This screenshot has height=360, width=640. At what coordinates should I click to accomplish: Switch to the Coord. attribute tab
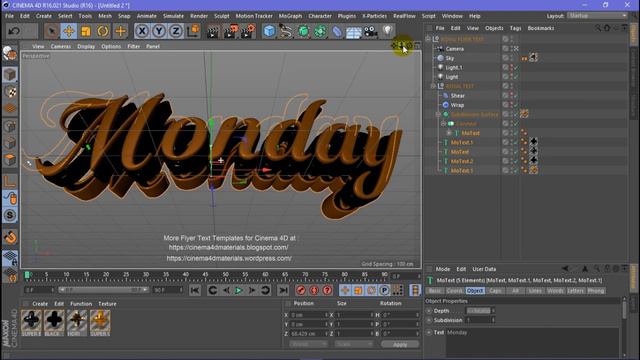tap(455, 291)
